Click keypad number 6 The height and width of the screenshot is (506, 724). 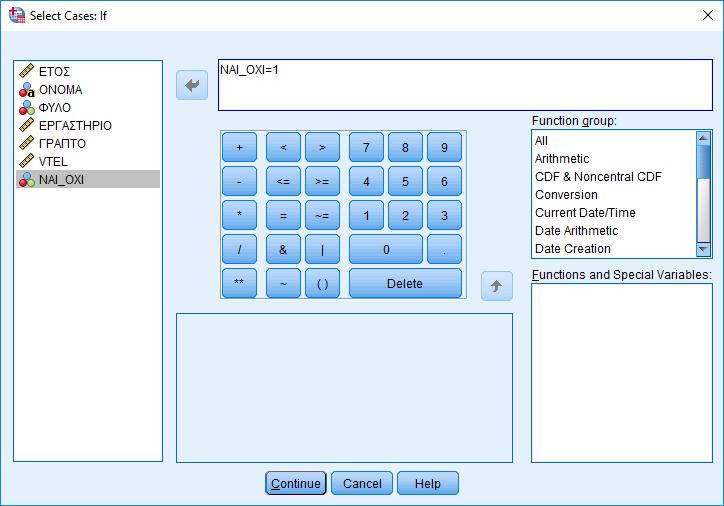click(444, 181)
